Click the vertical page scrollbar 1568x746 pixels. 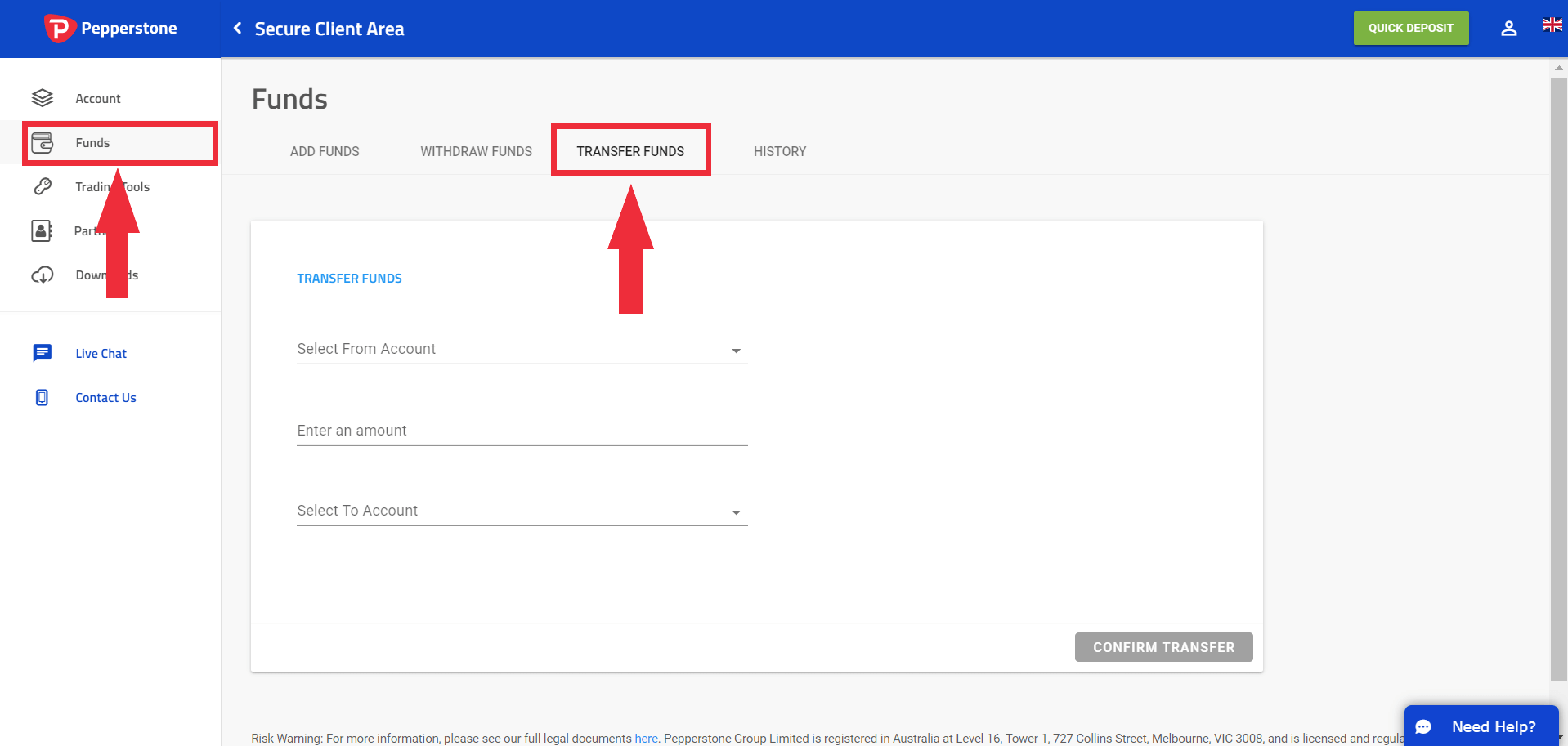pyautogui.click(x=1558, y=379)
